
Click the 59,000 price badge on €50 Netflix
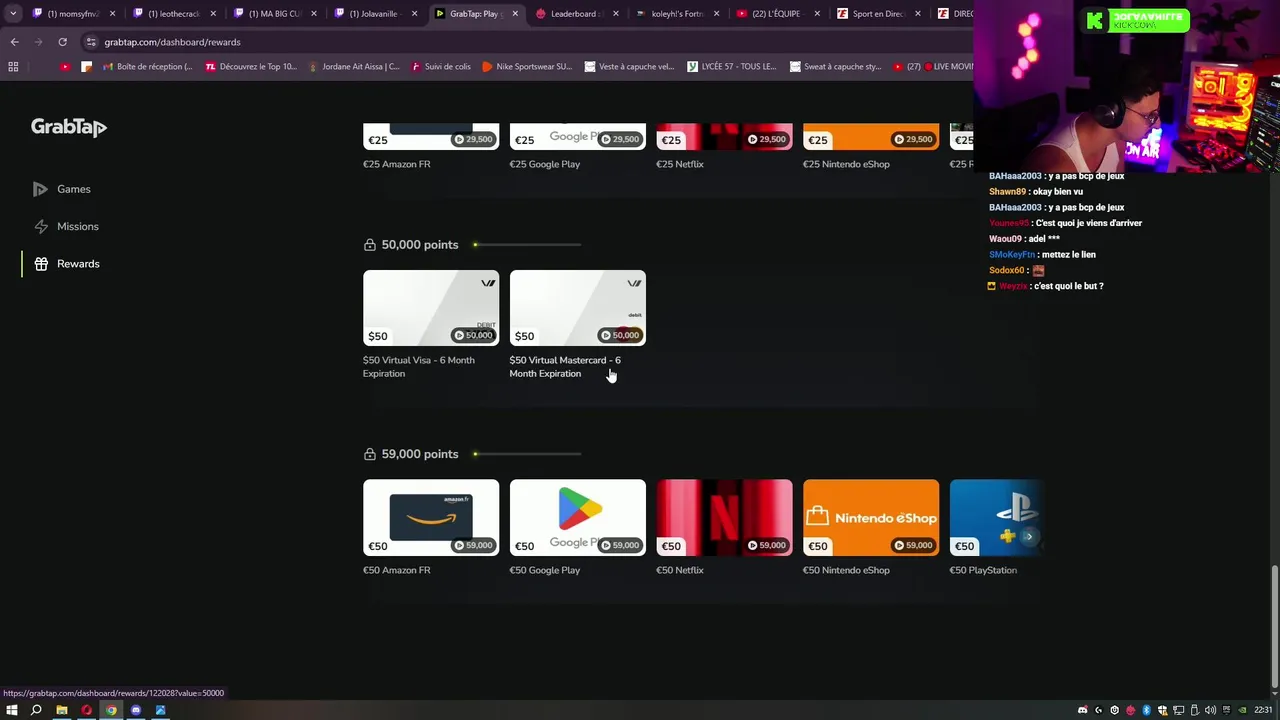[767, 545]
